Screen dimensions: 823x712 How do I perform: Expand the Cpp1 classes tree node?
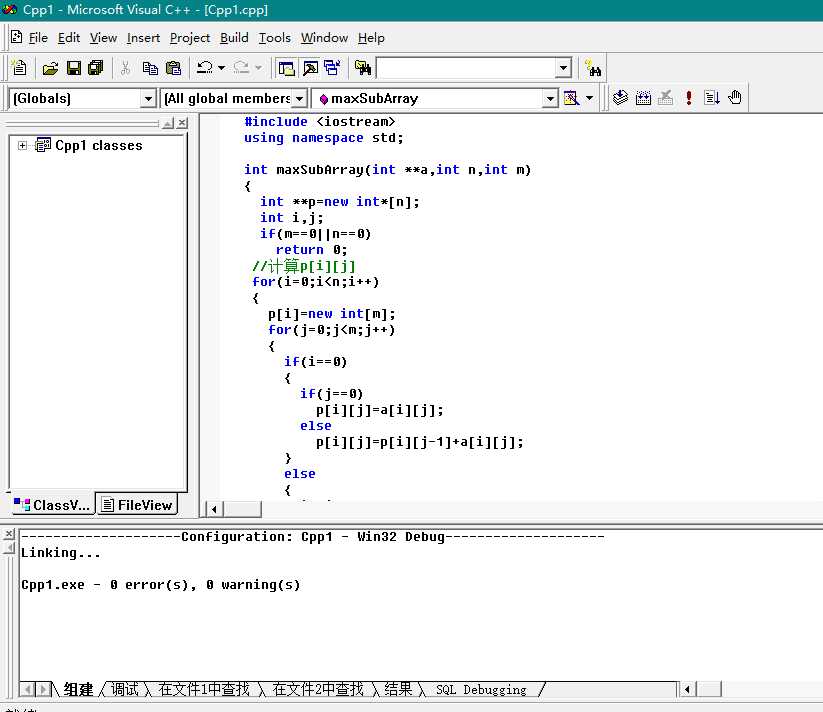tap(22, 145)
